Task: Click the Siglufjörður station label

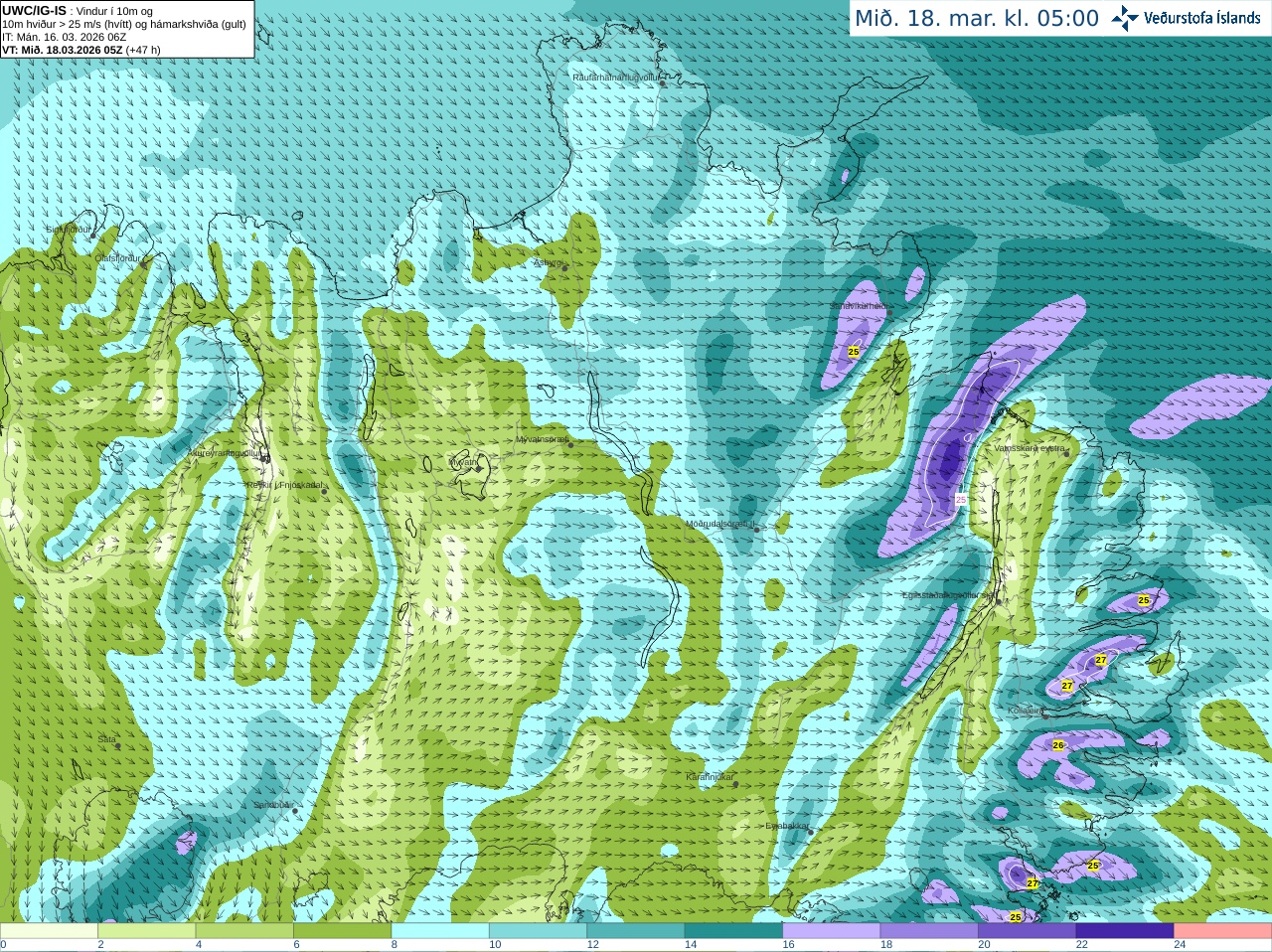Action: (69, 230)
